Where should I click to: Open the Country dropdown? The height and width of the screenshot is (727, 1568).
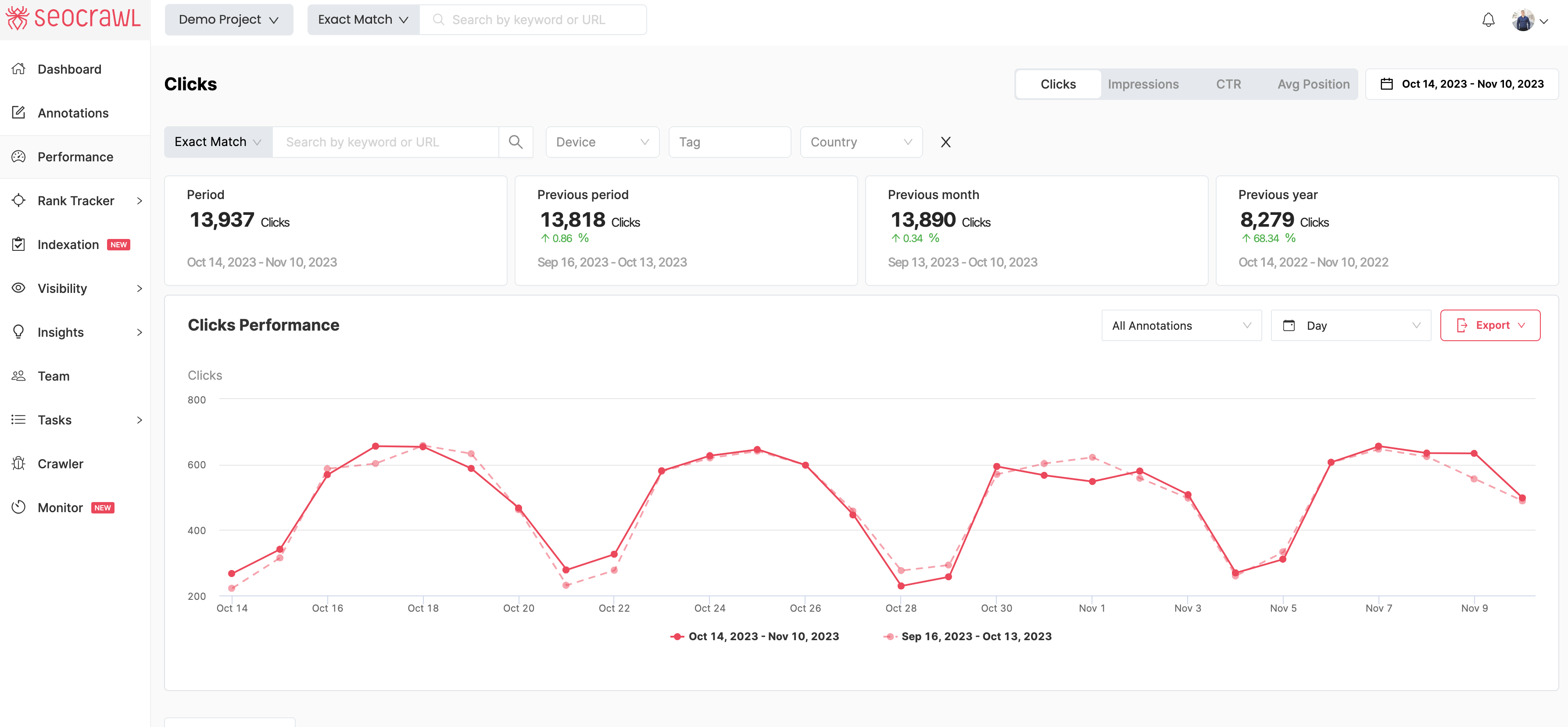coord(861,142)
